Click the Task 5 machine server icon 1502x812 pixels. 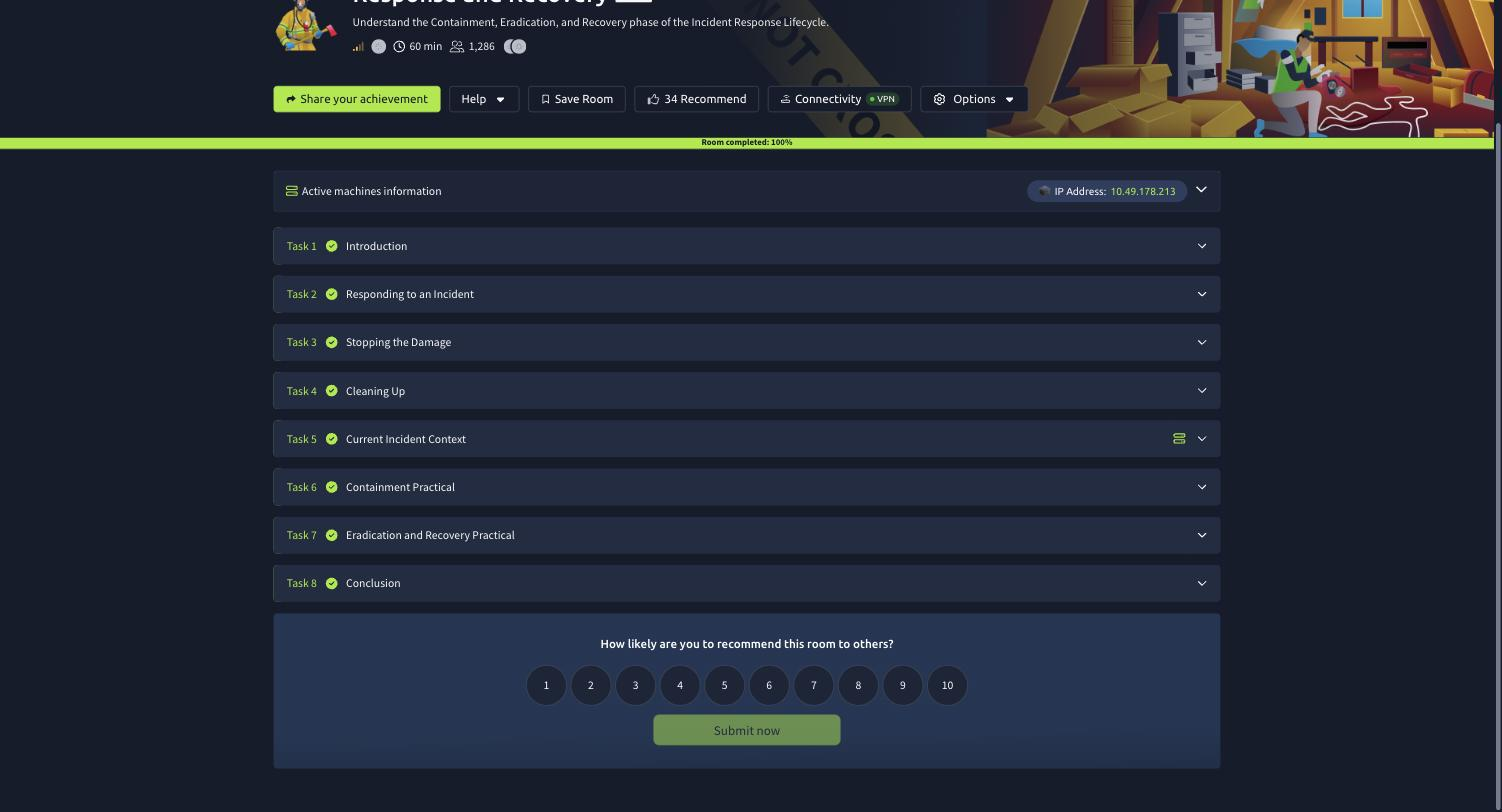[1179, 439]
